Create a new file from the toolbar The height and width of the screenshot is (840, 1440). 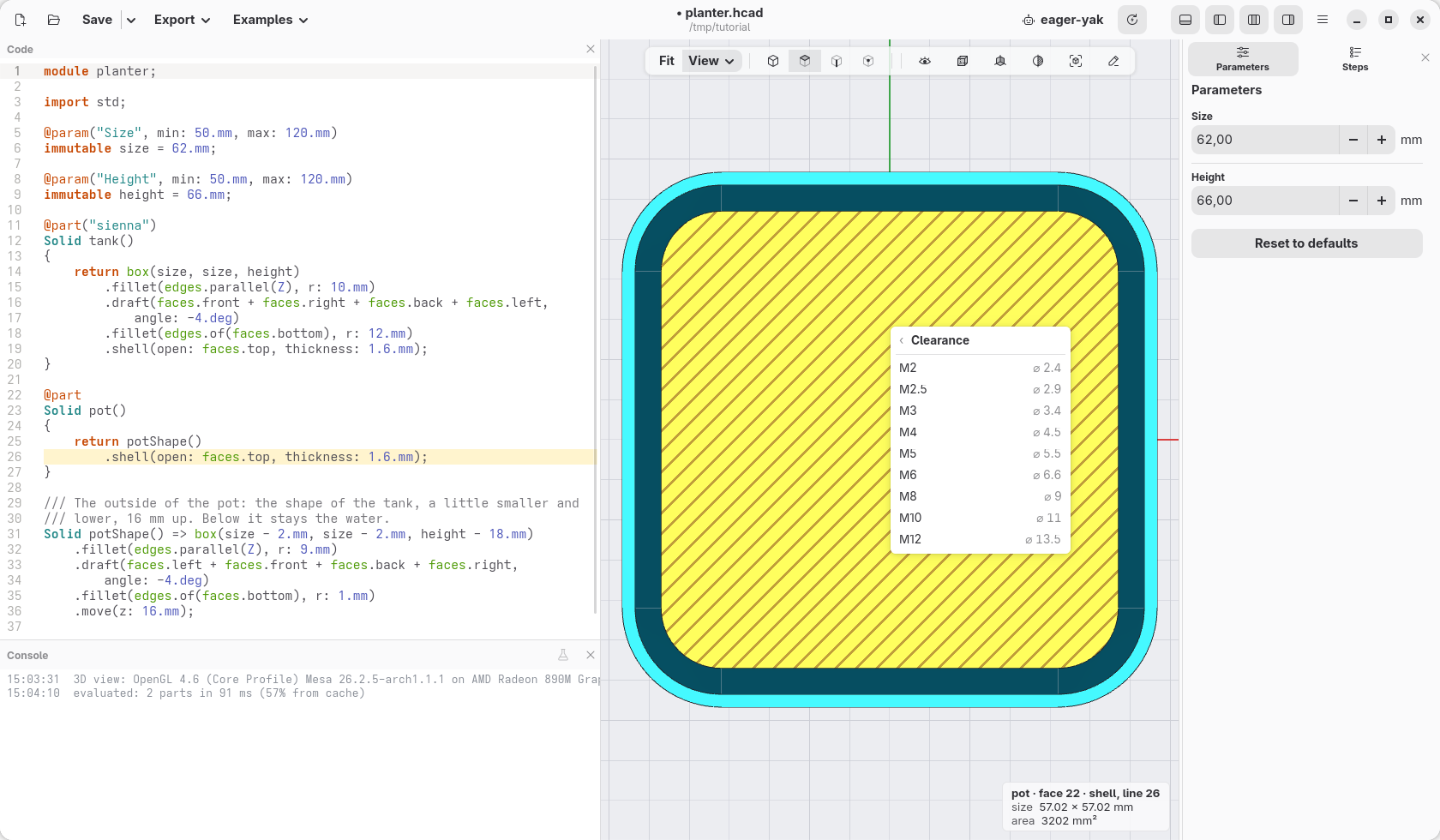21,20
